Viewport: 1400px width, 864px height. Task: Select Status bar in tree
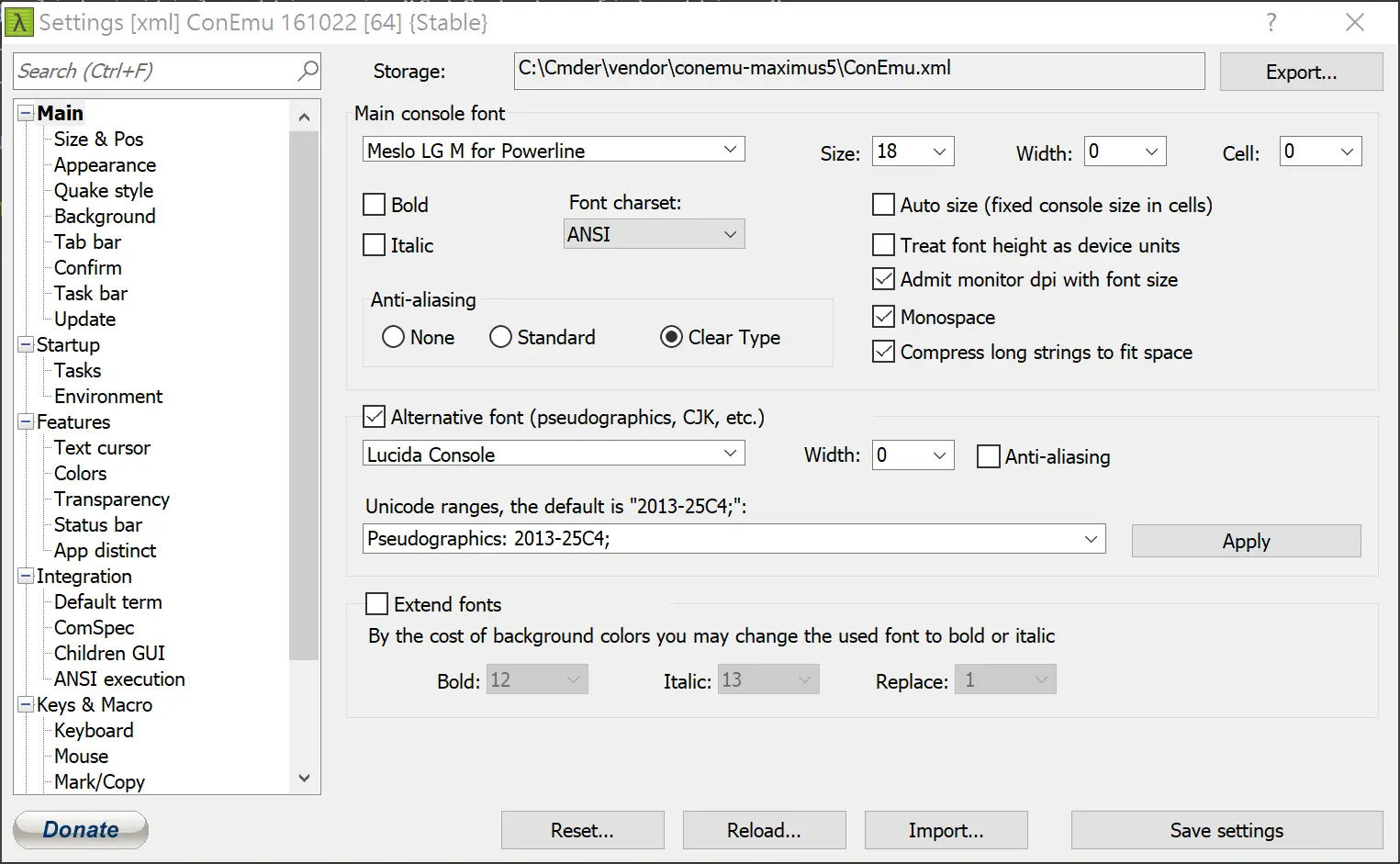click(x=97, y=525)
